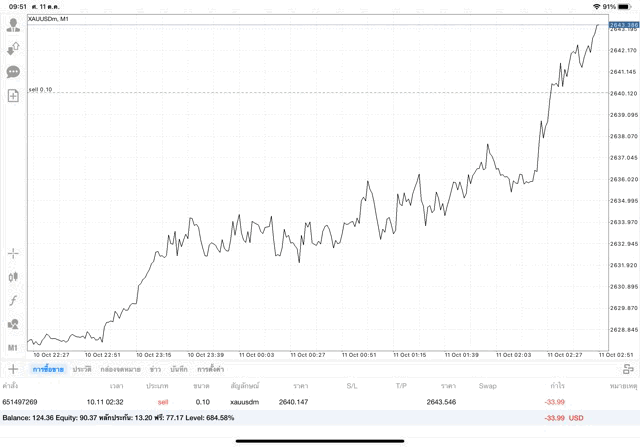Open the ข่าว news tab
Viewport: 640px width, 447px height.
coord(155,369)
